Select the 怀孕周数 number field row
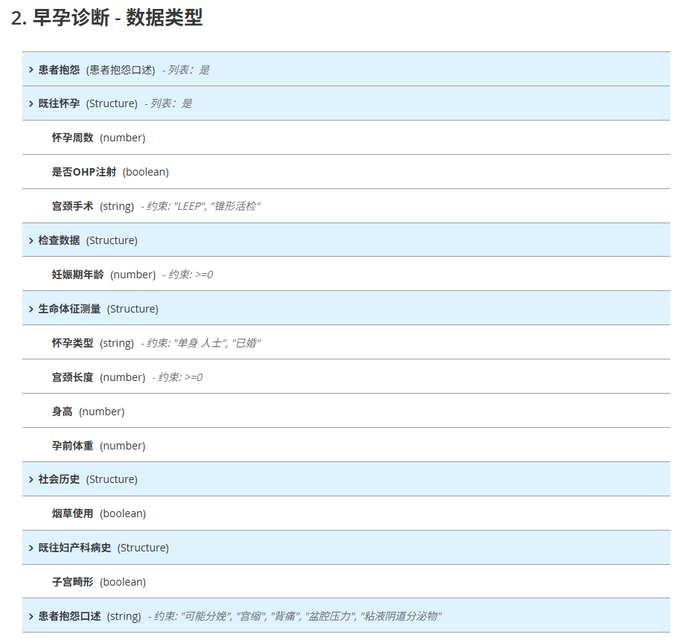 tap(72, 138)
